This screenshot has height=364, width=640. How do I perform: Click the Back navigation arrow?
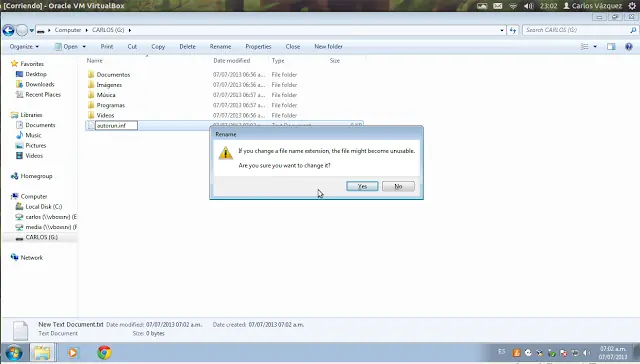pyautogui.click(x=8, y=30)
